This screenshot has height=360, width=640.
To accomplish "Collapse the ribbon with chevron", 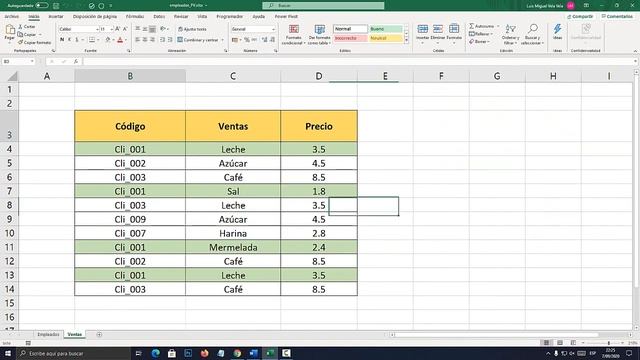I will (635, 51).
